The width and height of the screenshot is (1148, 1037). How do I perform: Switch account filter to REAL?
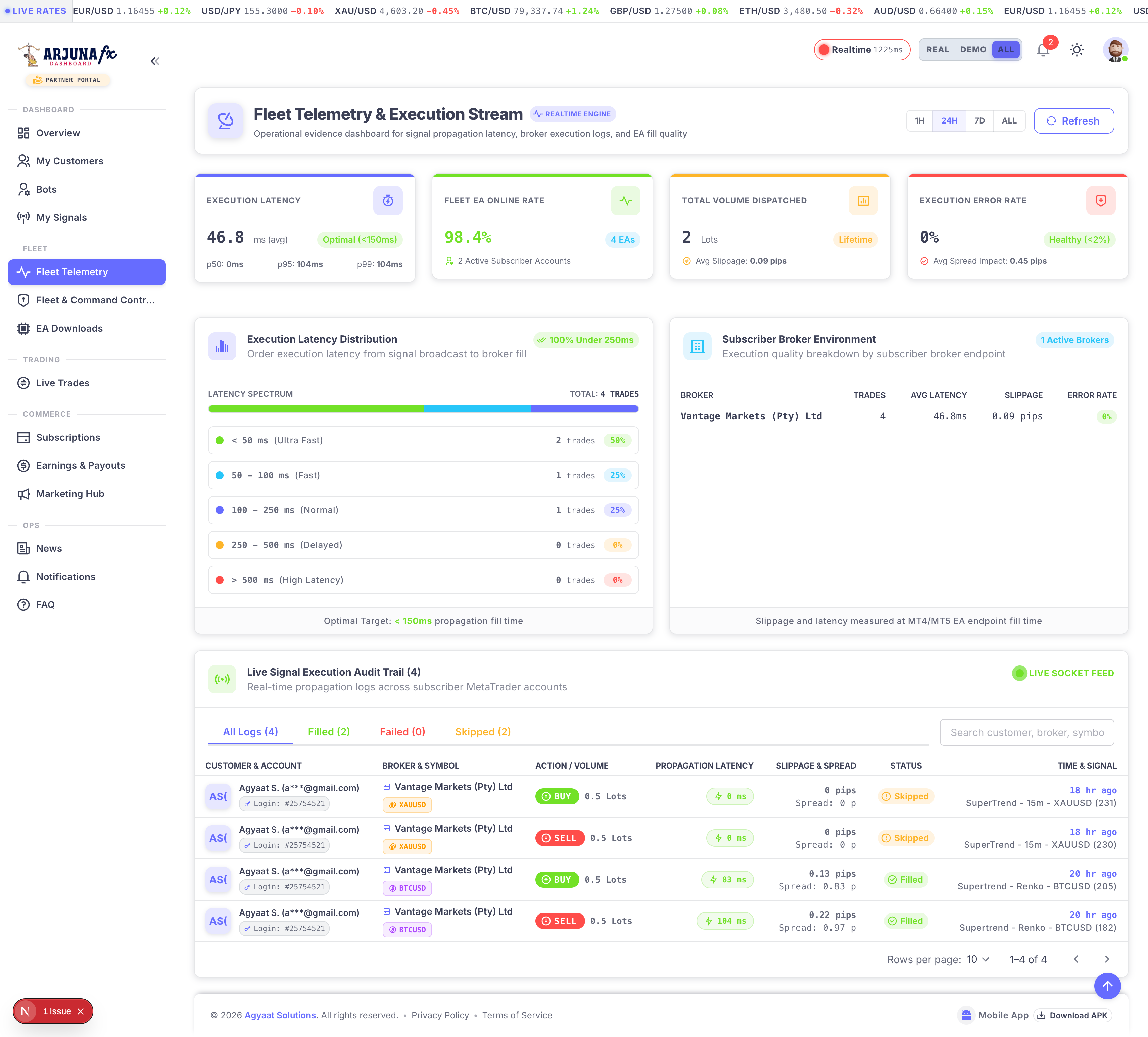[937, 50]
